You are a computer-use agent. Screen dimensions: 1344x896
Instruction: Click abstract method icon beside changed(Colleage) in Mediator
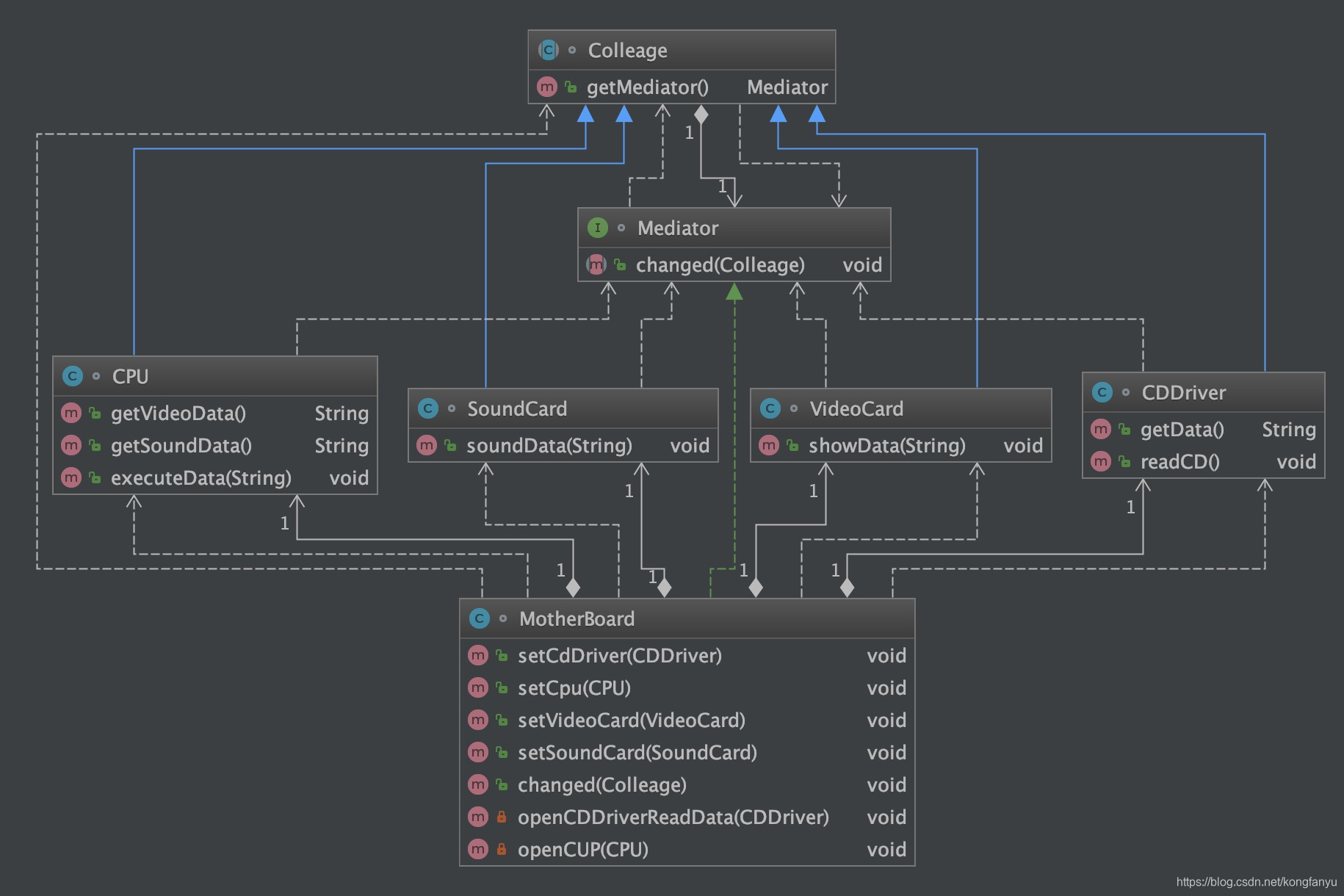tap(596, 264)
